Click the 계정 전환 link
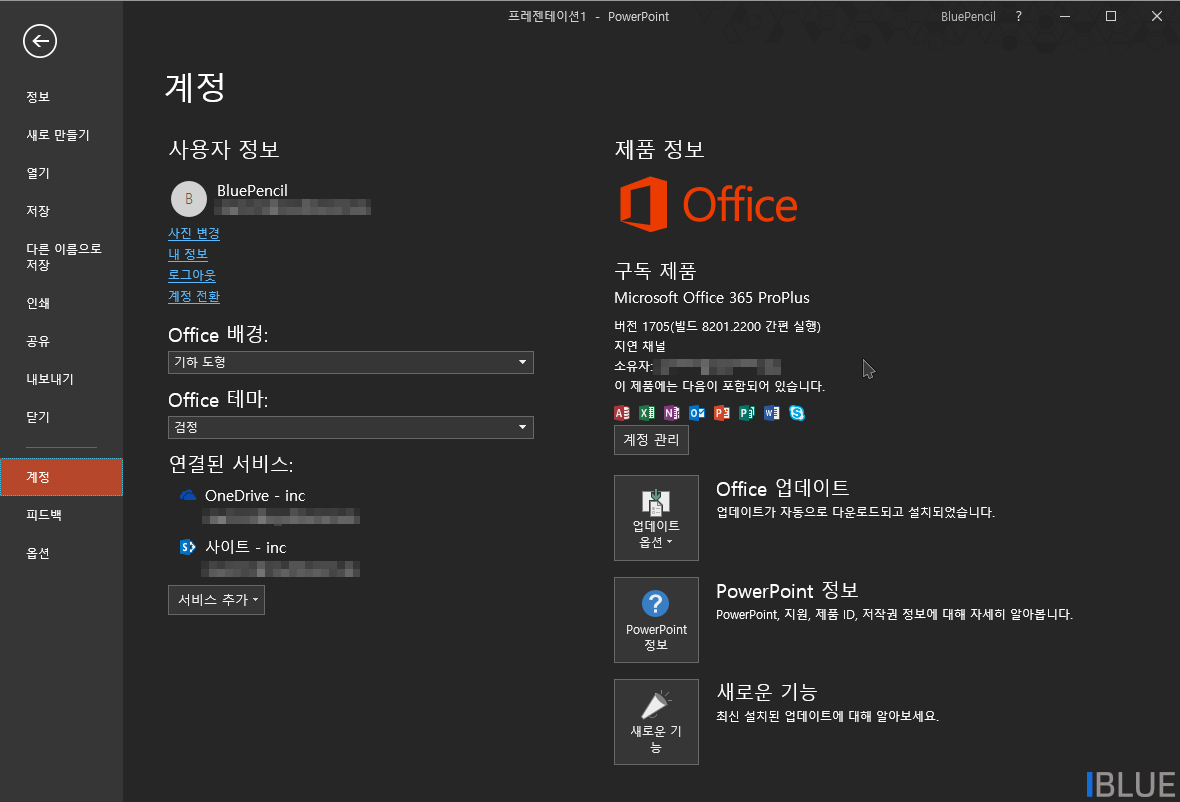The width and height of the screenshot is (1180, 802). pyautogui.click(x=194, y=296)
